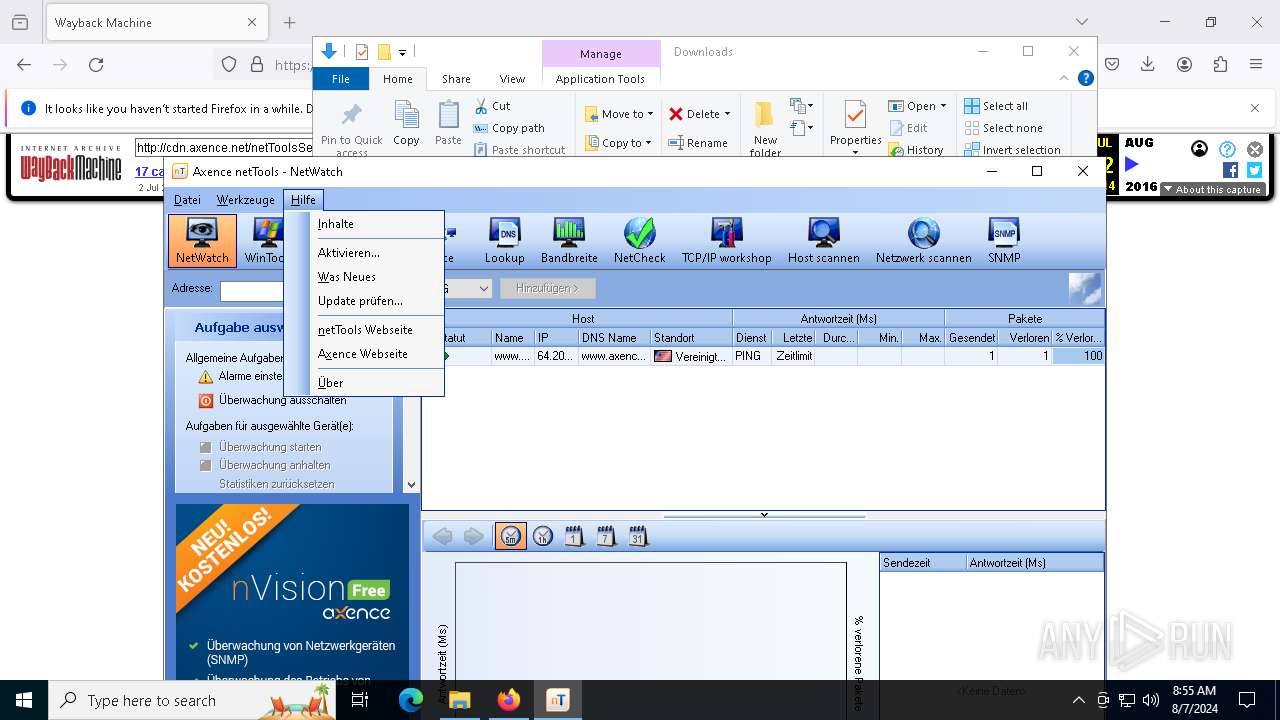Open Firefox downloads icon
The image size is (1280, 720).
click(1147, 64)
